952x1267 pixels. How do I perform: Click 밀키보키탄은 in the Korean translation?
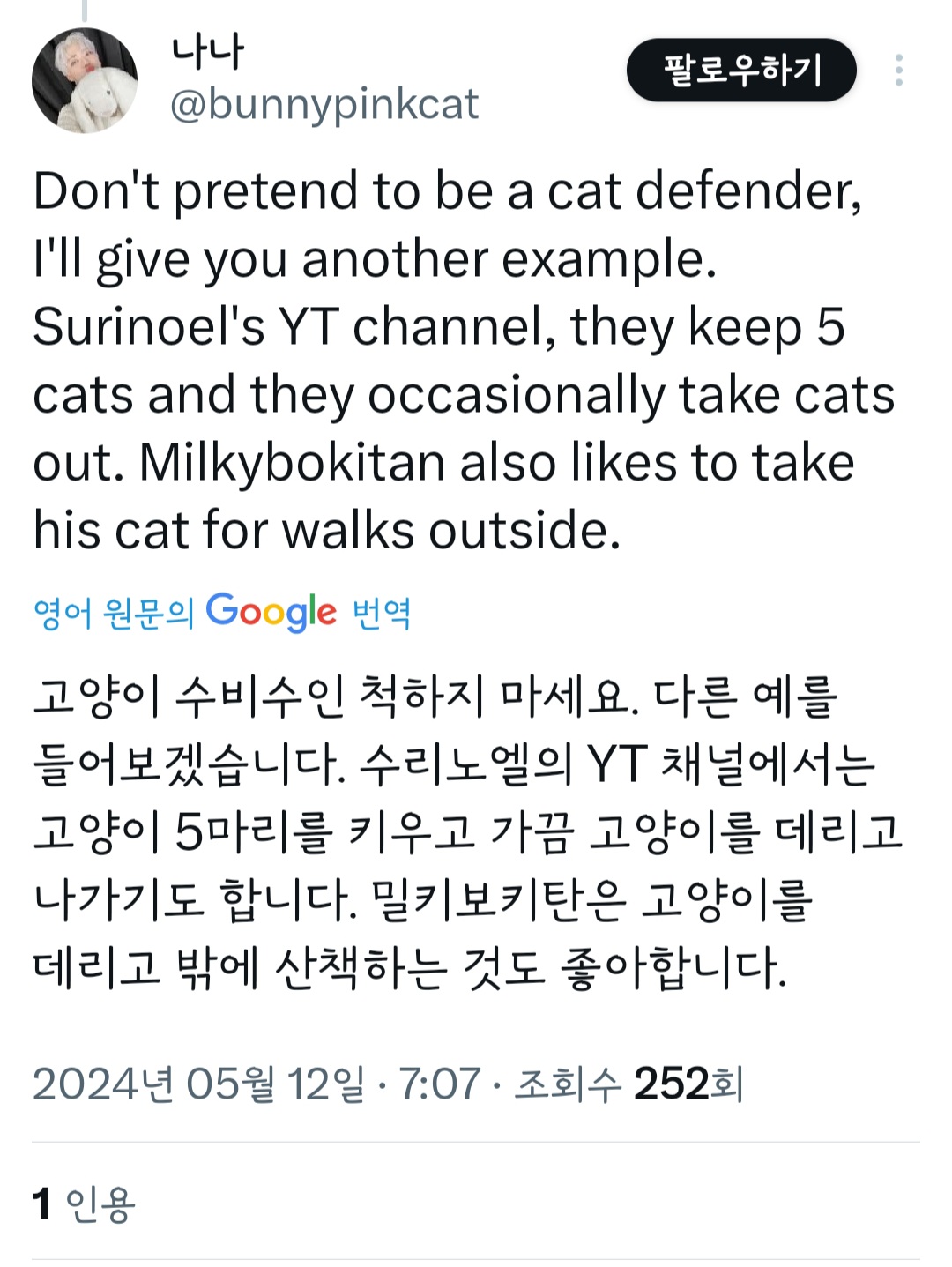tap(499, 899)
